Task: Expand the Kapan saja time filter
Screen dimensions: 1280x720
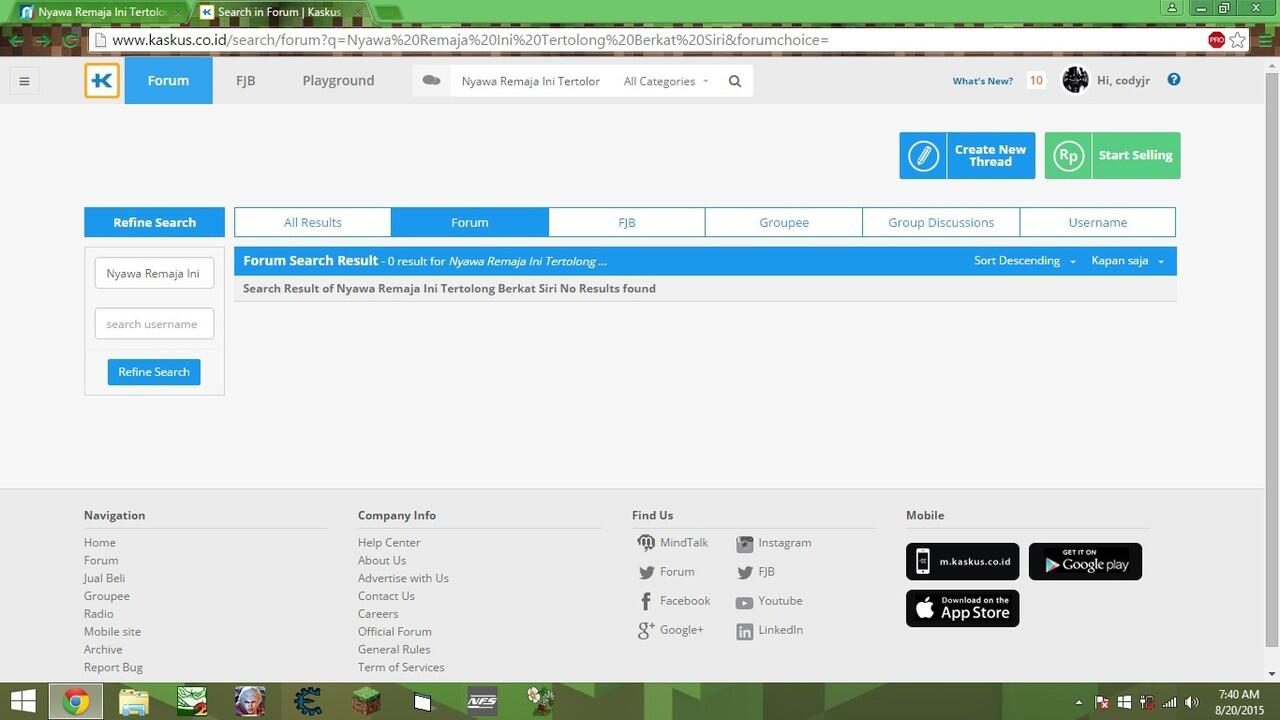Action: [x=1127, y=261]
